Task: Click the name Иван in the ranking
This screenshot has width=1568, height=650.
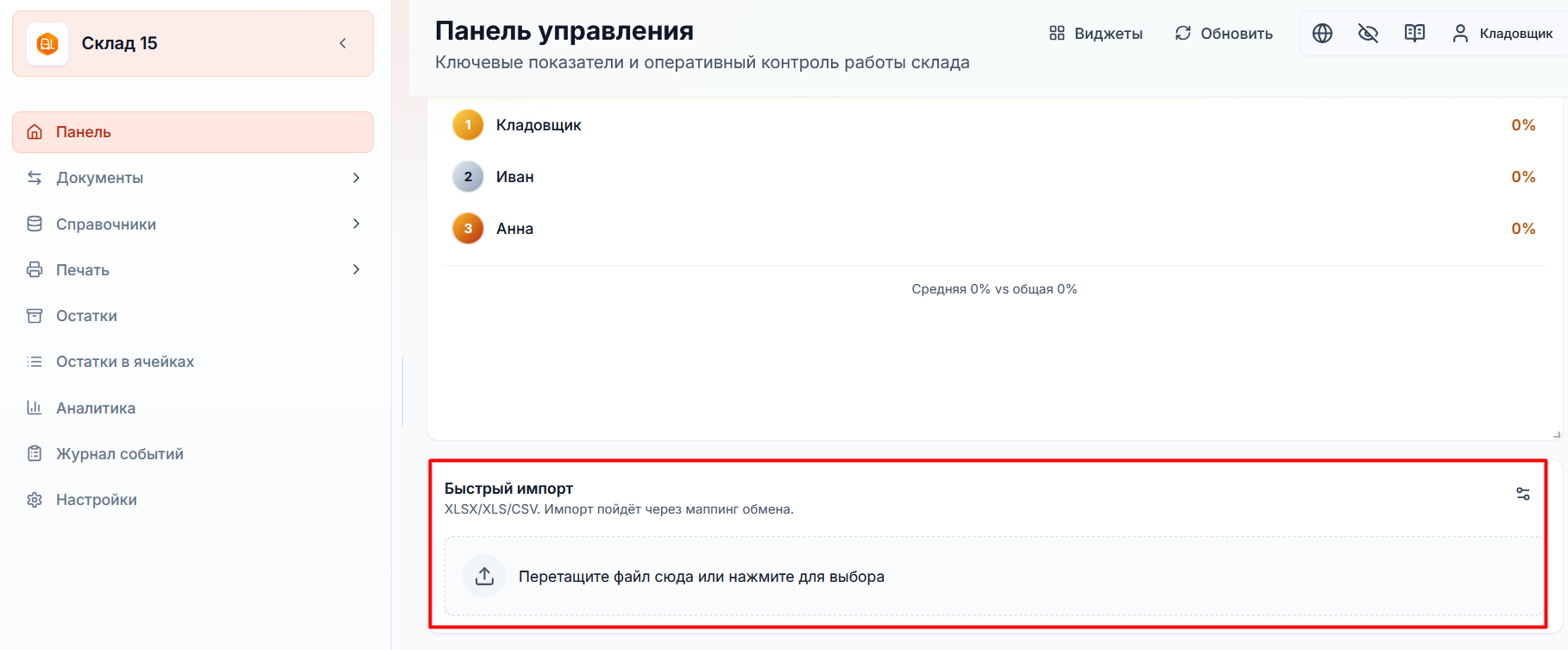Action: tap(515, 177)
